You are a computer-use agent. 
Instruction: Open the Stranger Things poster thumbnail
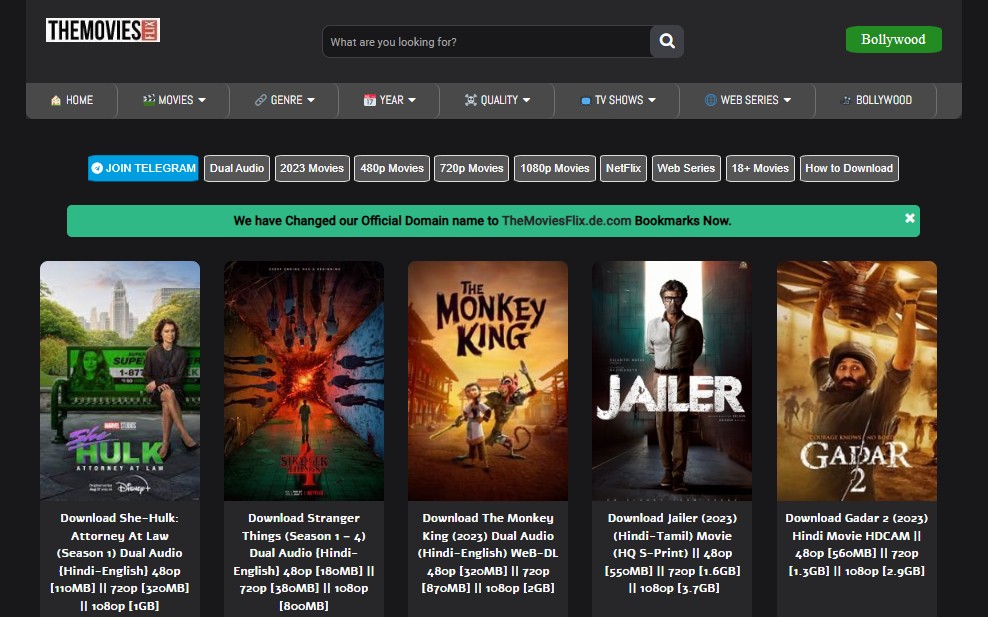click(x=304, y=381)
